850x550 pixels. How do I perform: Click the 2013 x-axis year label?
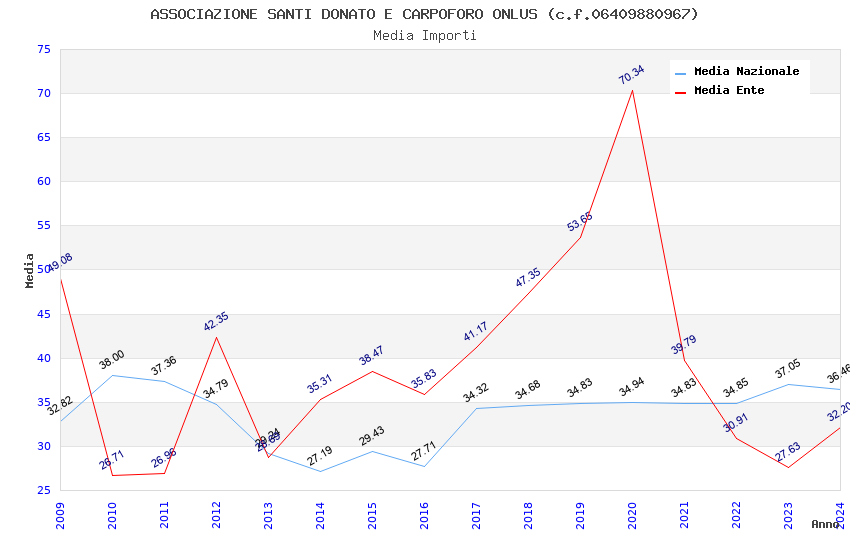268,515
